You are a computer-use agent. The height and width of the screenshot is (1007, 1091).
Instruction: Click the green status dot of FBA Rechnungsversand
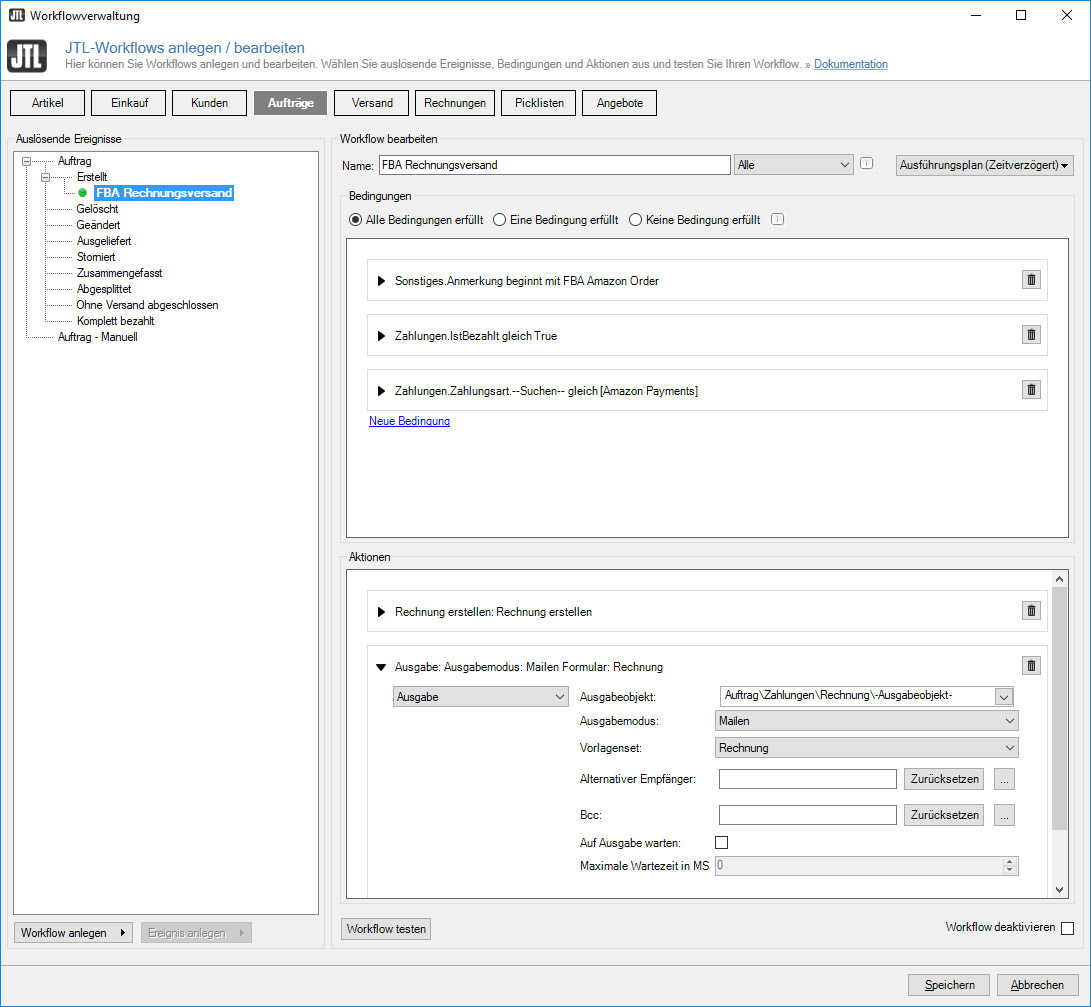[83, 193]
